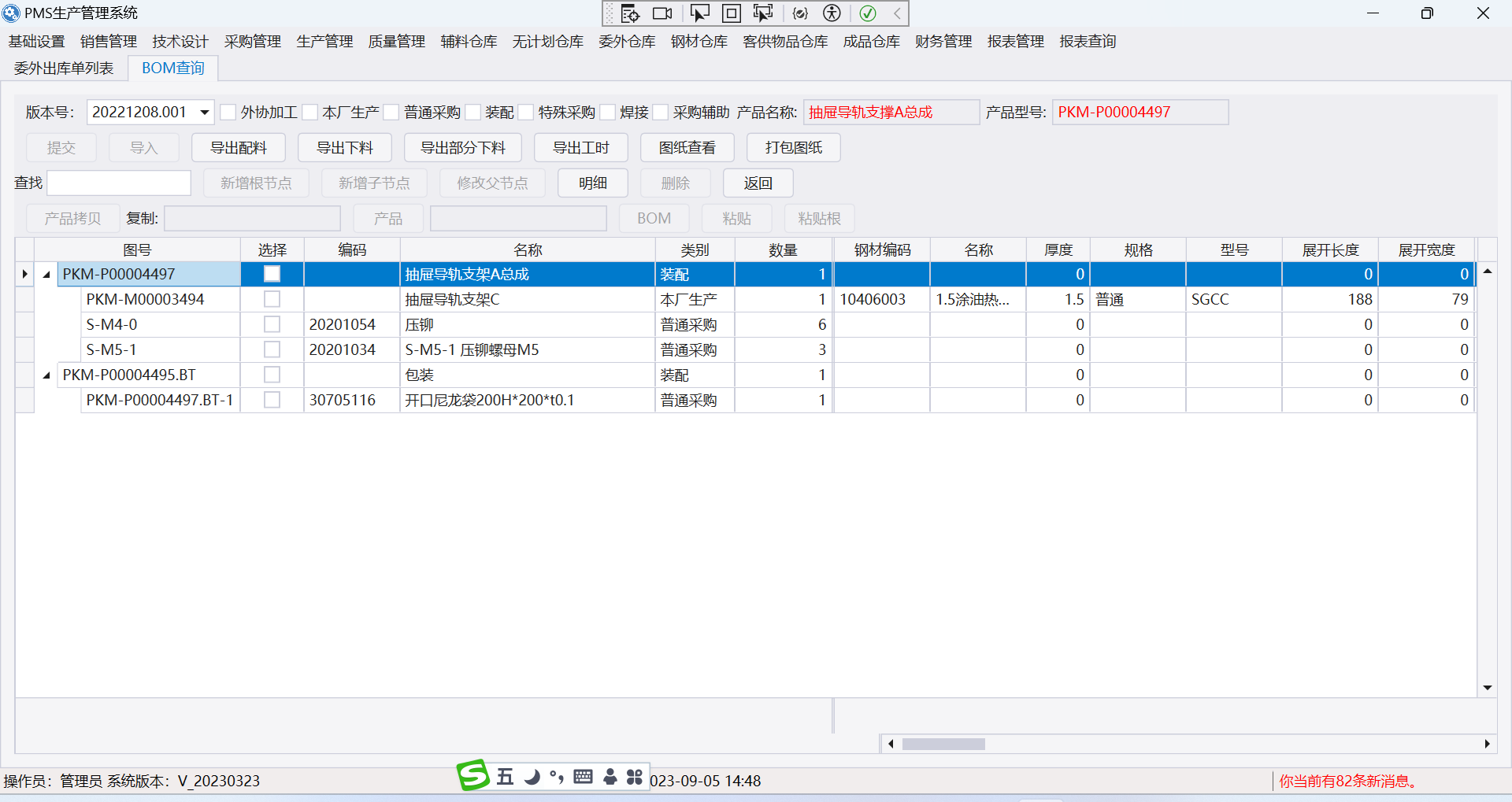Check the 焊接 filter checkbox
Viewport: 1512px width, 802px height.
[x=608, y=112]
